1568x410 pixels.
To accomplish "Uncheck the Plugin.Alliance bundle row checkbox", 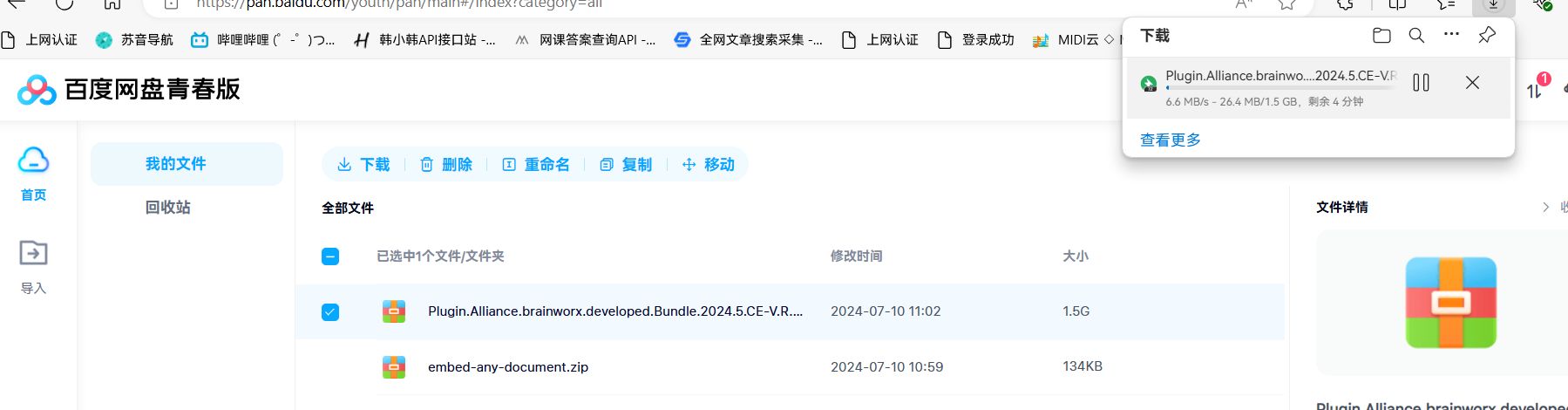I will click(330, 312).
